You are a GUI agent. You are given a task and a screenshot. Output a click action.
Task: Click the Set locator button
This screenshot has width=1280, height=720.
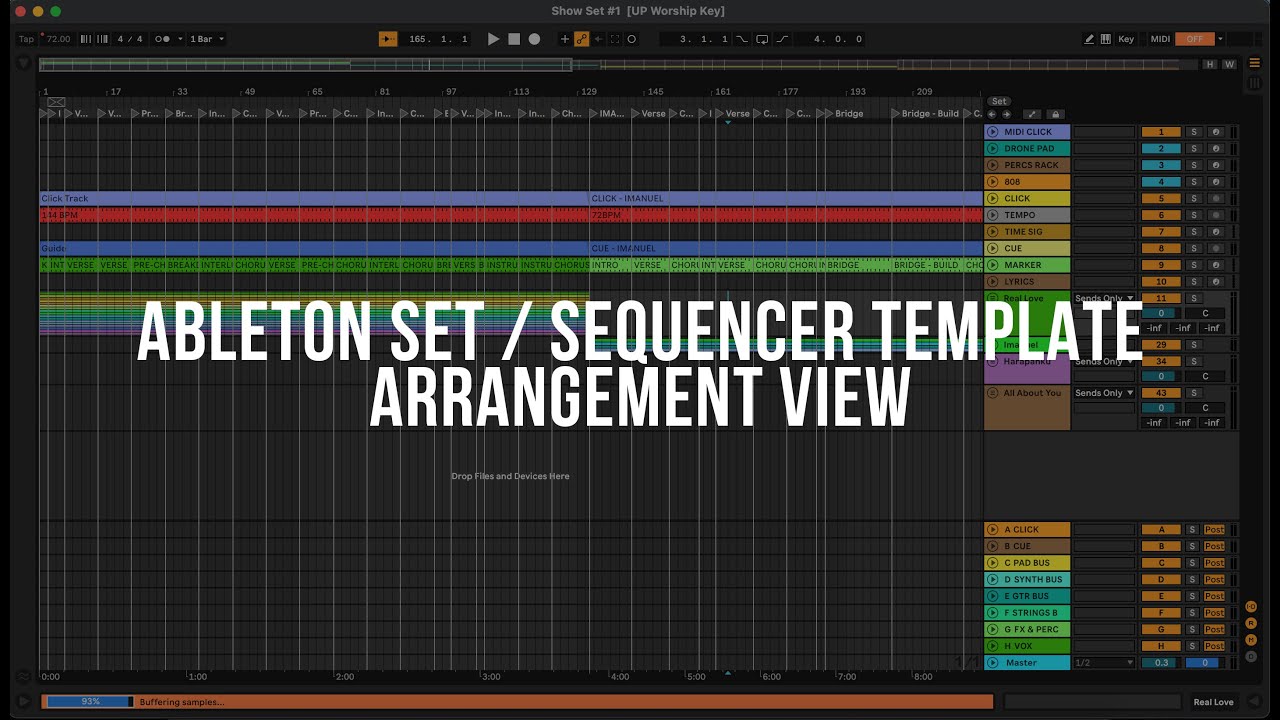[999, 101]
